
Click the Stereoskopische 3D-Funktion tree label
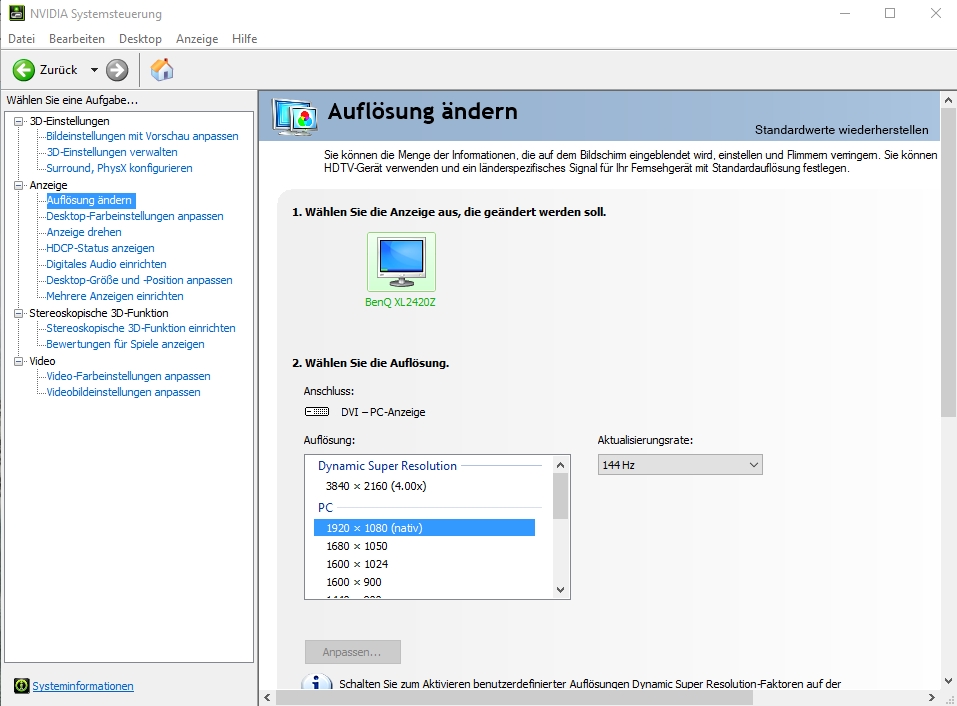[x=99, y=313]
